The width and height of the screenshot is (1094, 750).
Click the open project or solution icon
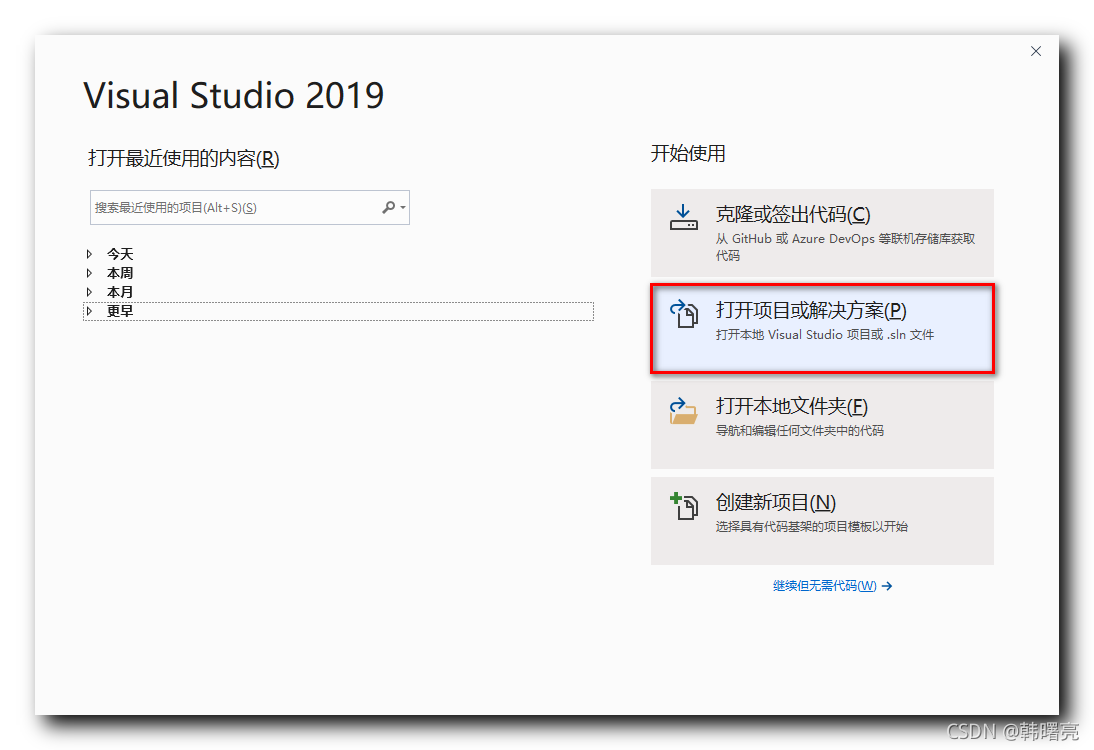click(x=684, y=313)
